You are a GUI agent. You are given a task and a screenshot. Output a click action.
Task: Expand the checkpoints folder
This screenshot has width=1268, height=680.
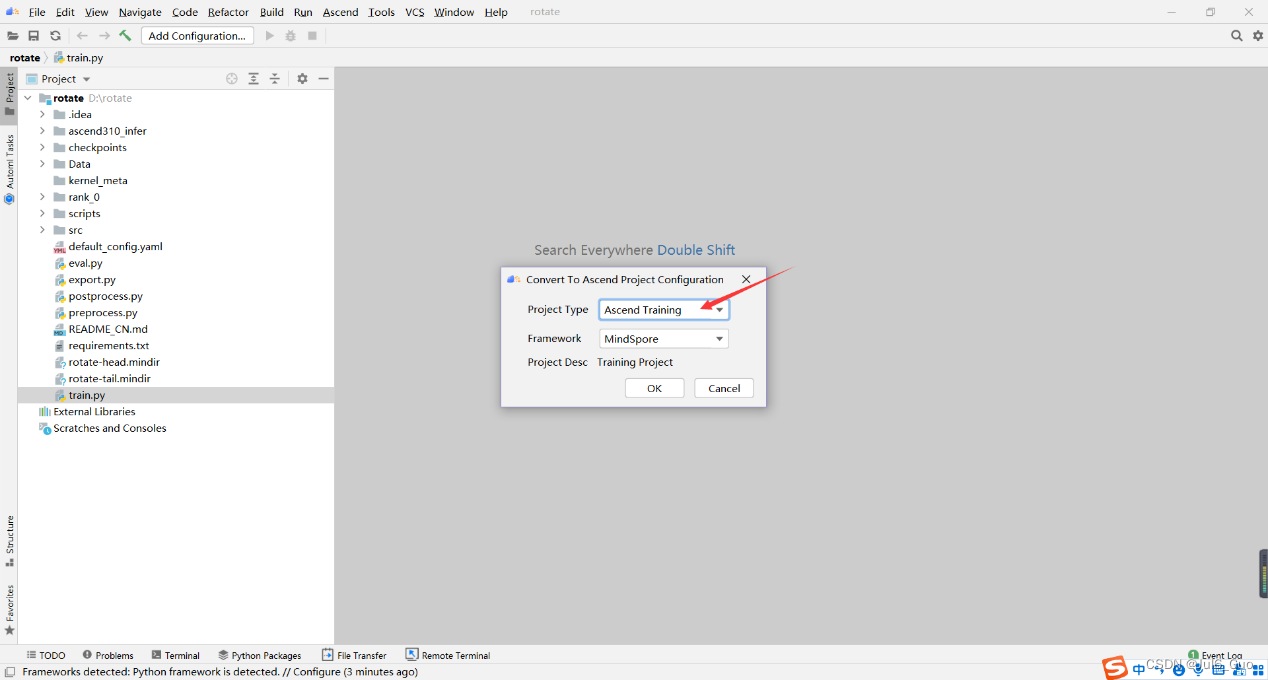pyautogui.click(x=42, y=148)
